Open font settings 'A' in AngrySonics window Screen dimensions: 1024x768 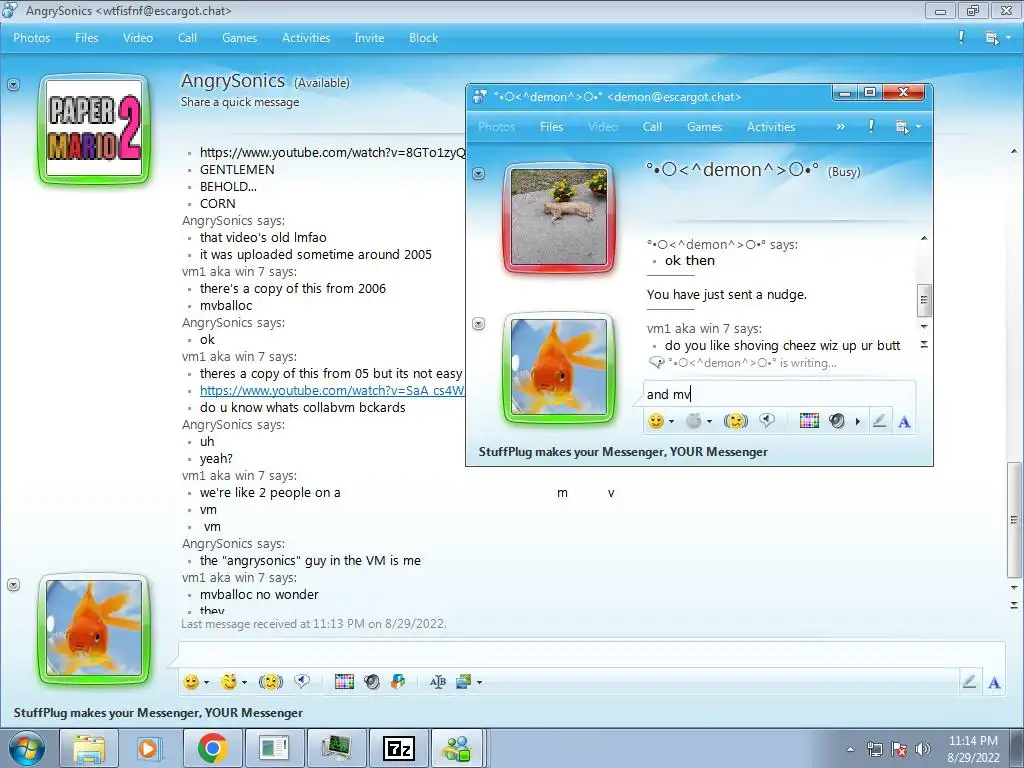click(x=995, y=682)
